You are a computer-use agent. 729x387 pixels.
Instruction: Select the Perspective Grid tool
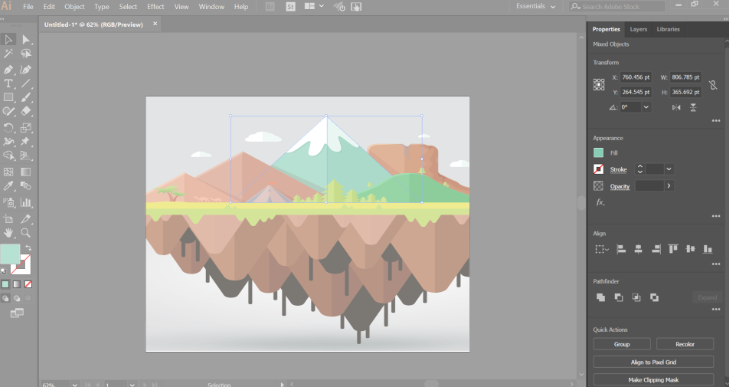click(x=26, y=156)
